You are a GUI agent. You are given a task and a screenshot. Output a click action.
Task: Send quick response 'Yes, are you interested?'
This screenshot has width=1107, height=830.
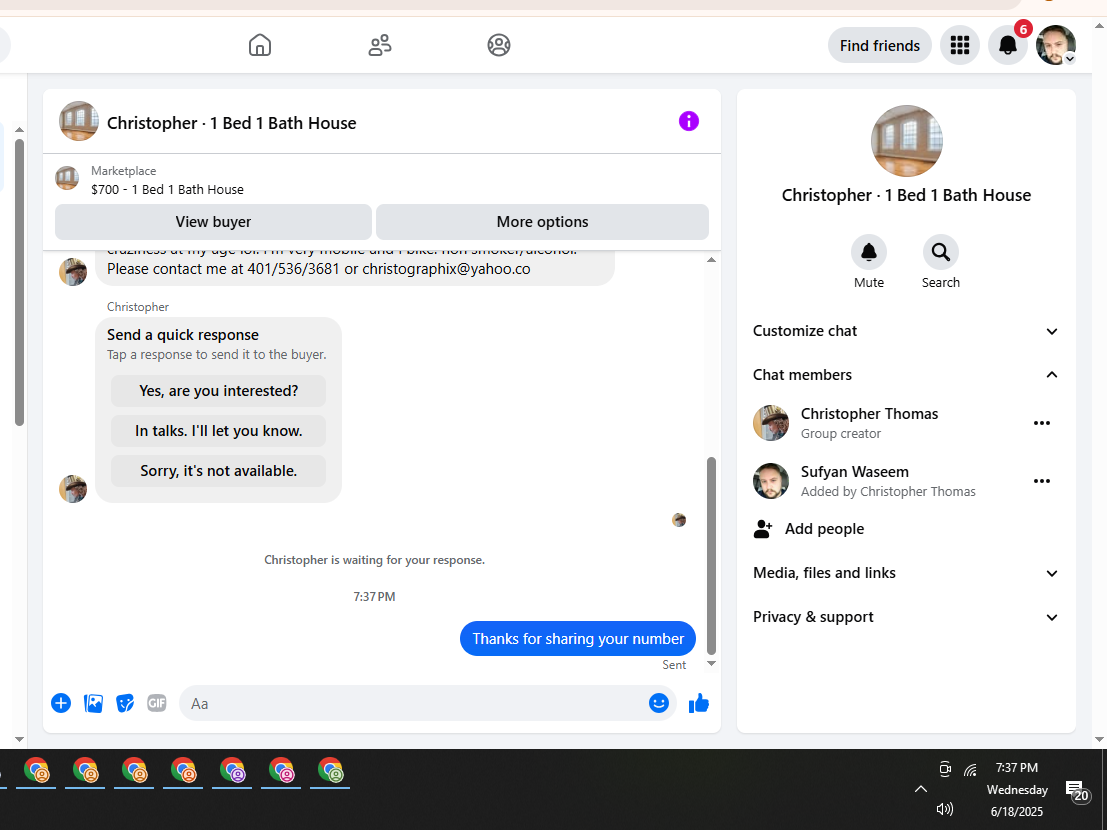pos(218,390)
